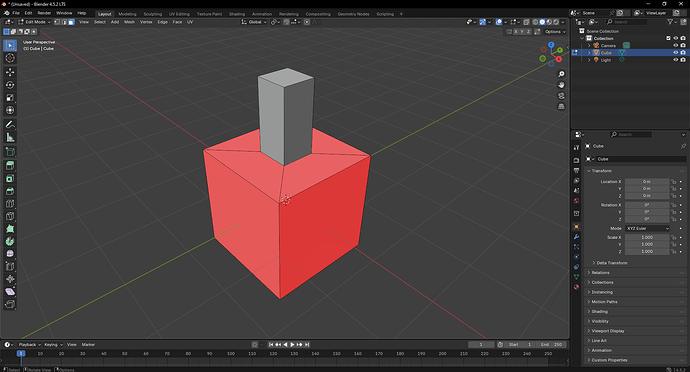Toggle Collection visibility eye icon

coord(675,38)
